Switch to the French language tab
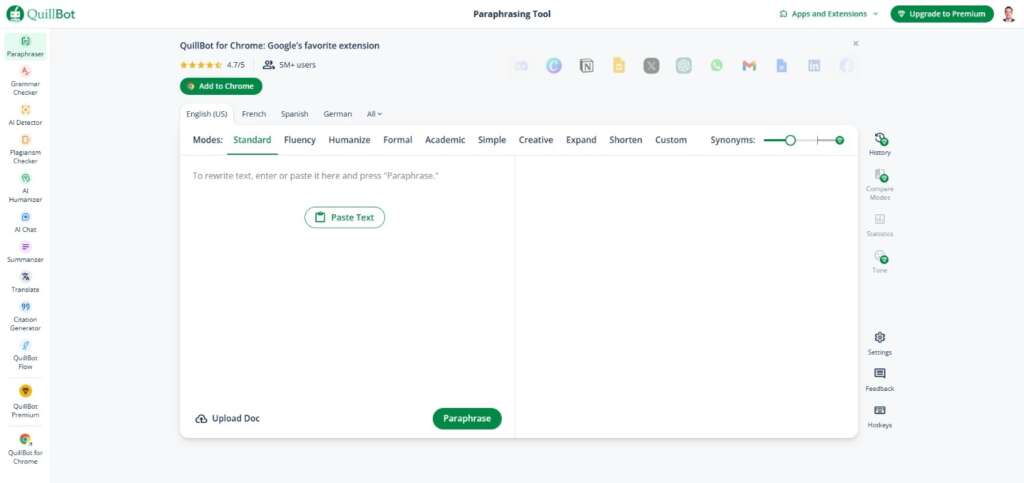 point(254,114)
